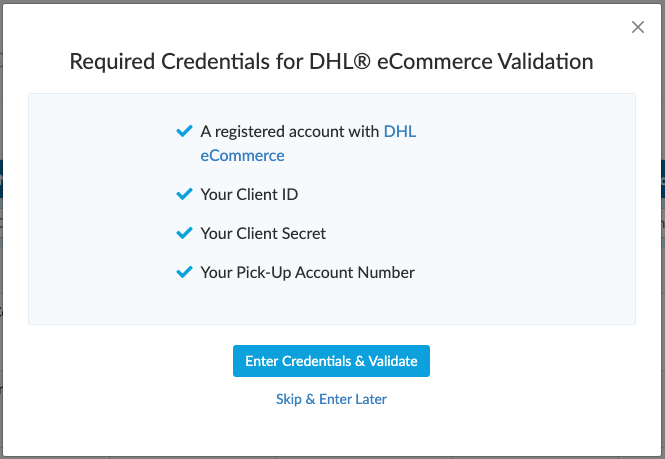Click checkmark beside the registered account item
This screenshot has height=459, width=665.
[x=183, y=131]
